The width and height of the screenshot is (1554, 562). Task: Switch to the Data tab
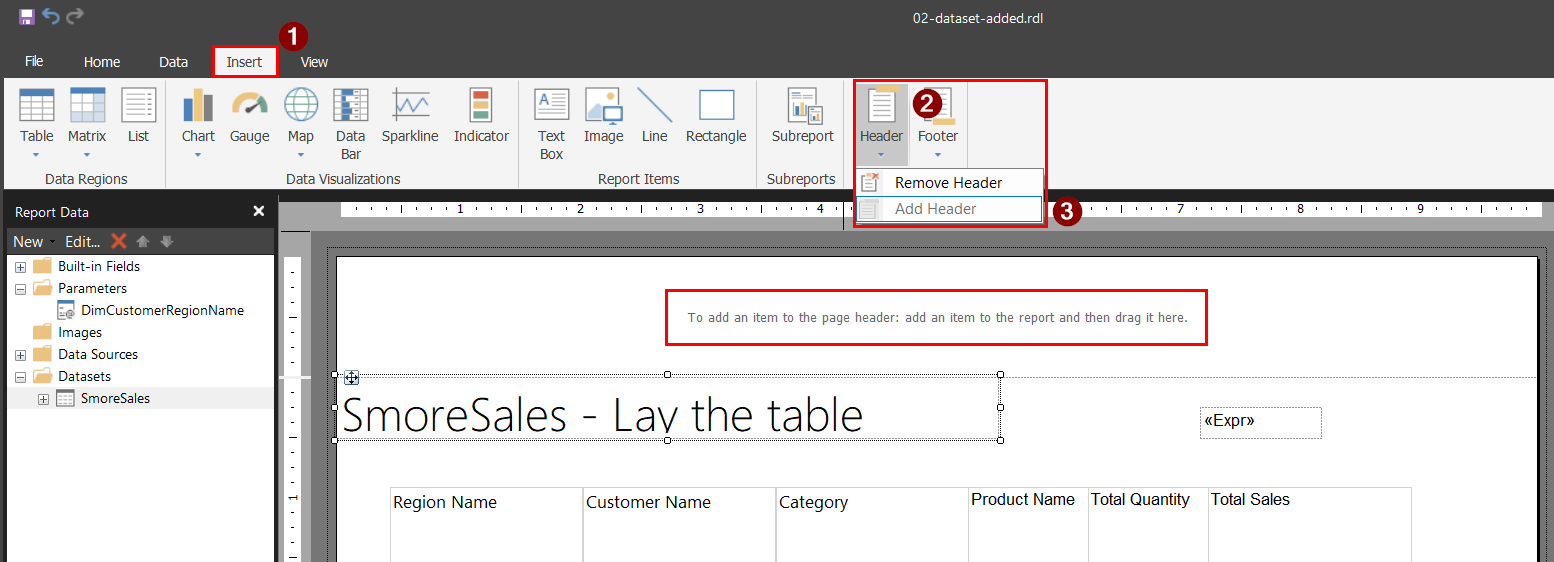tap(174, 61)
